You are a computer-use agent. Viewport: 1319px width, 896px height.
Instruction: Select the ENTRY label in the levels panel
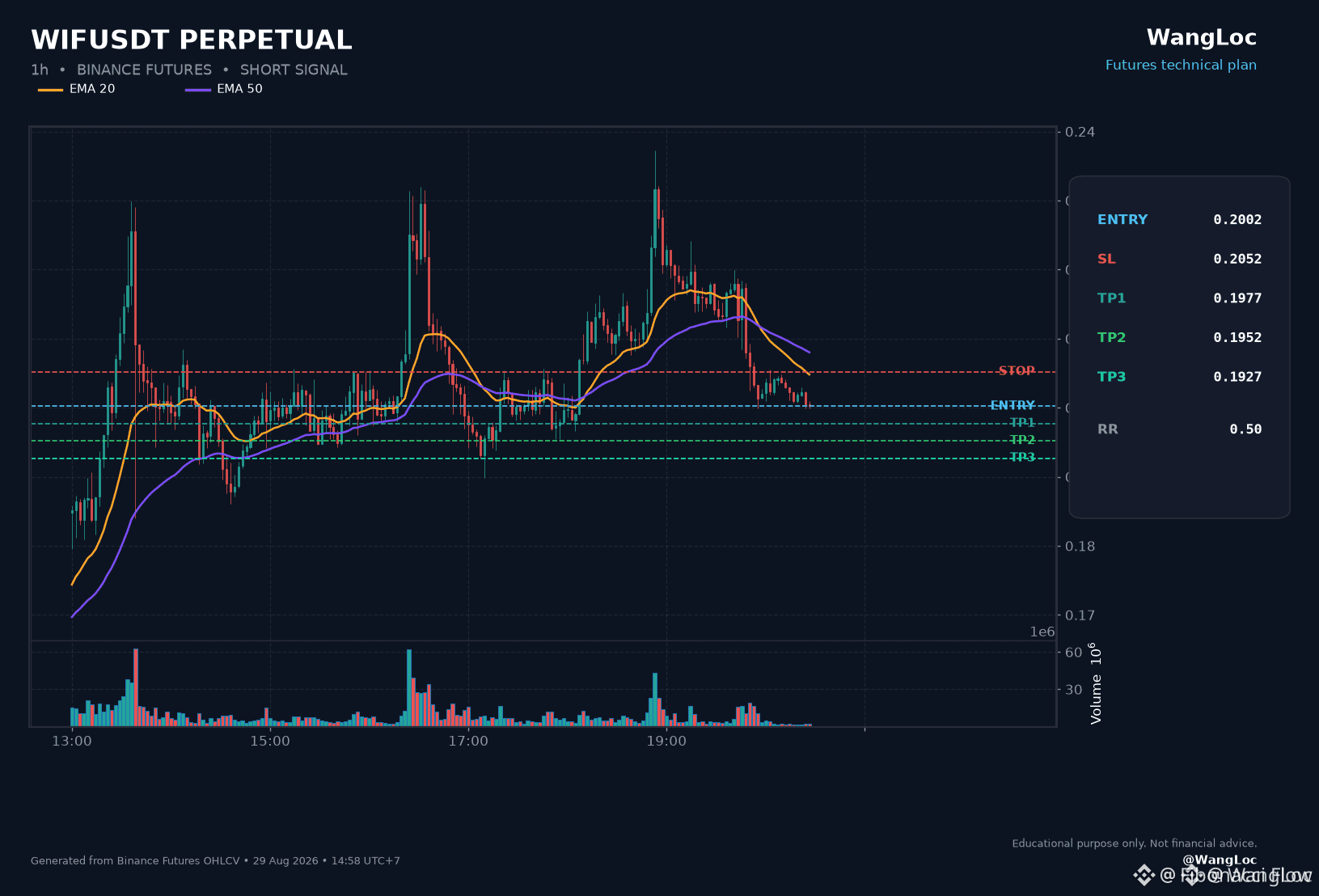(1122, 220)
